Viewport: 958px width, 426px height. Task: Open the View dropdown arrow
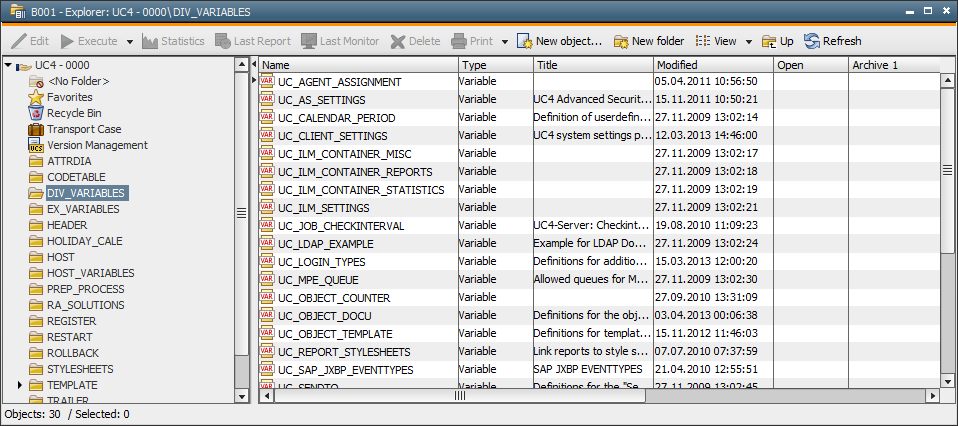[749, 42]
